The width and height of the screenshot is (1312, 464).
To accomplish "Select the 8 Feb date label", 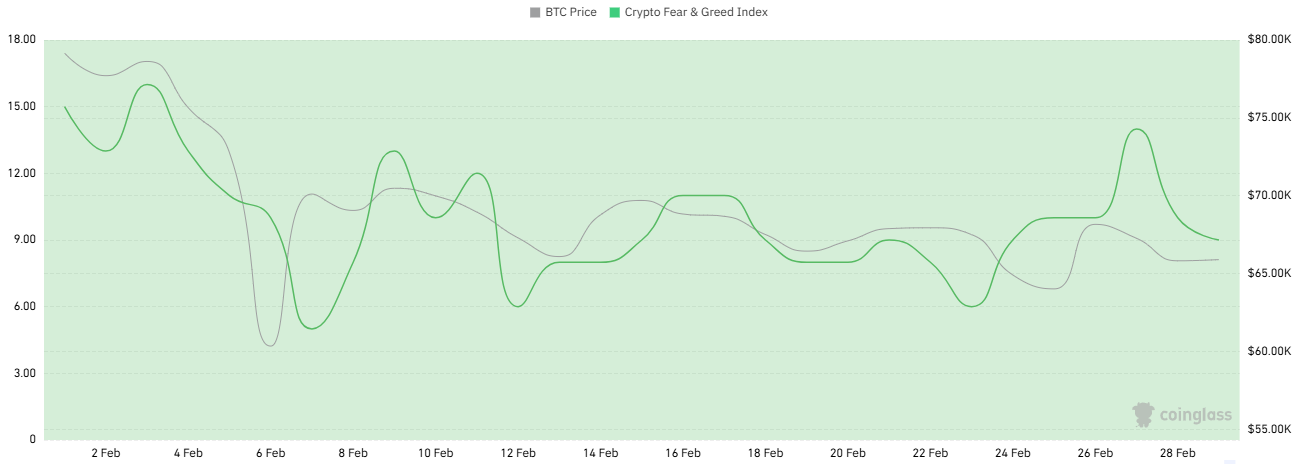I will 353,453.
